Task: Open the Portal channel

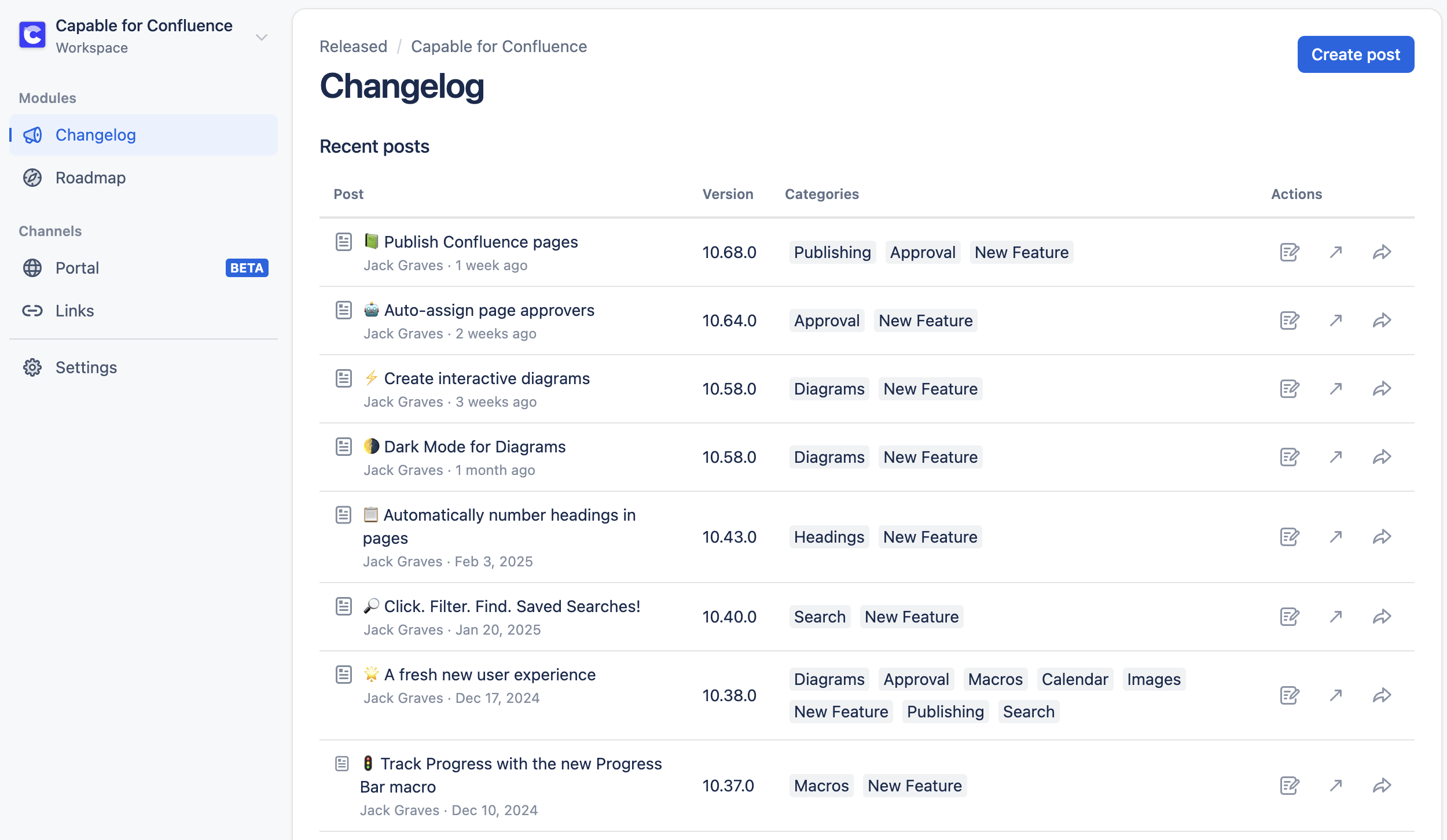Action: (144, 268)
